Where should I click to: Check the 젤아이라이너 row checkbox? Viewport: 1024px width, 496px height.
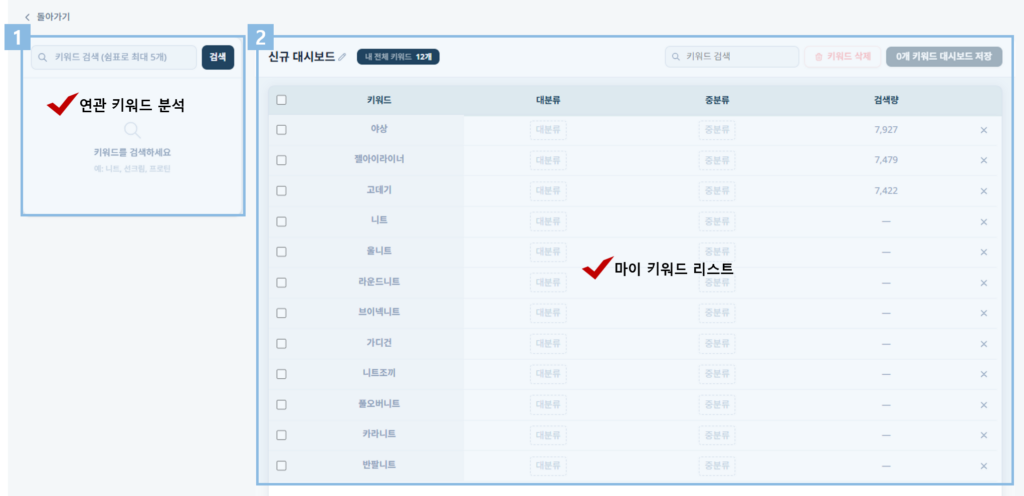(x=281, y=161)
